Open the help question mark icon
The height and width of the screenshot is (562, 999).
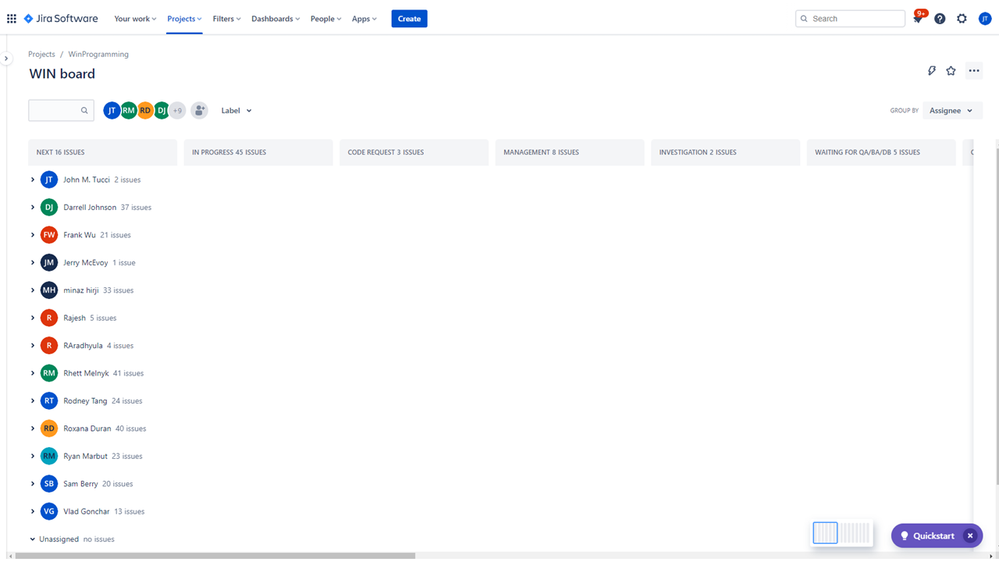[940, 18]
